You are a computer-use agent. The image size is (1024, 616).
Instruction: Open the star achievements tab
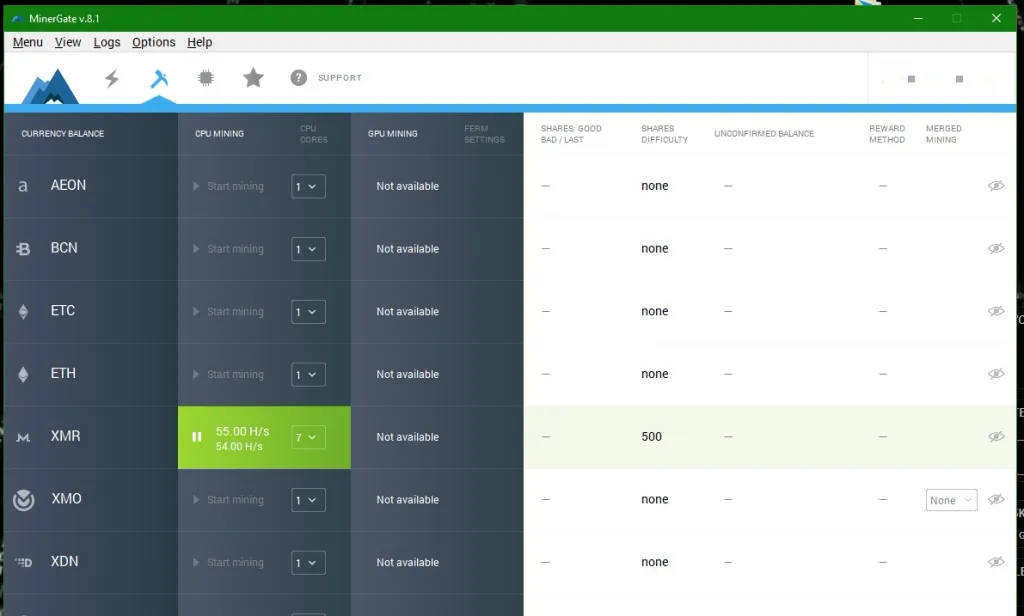pos(253,78)
